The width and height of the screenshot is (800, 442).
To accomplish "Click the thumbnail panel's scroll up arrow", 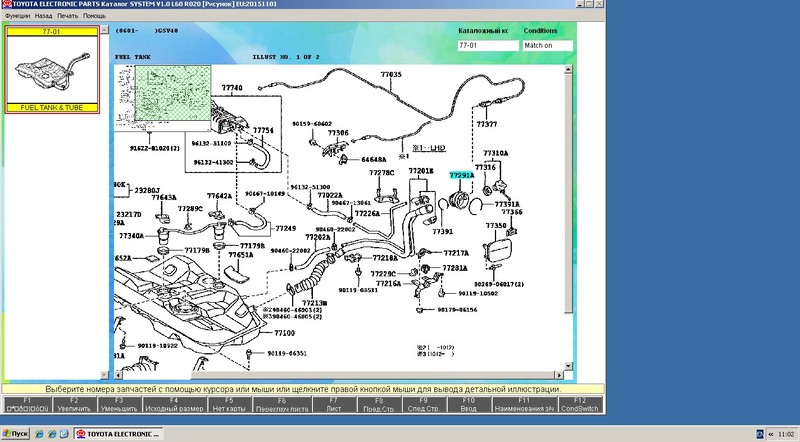I will [x=104, y=30].
